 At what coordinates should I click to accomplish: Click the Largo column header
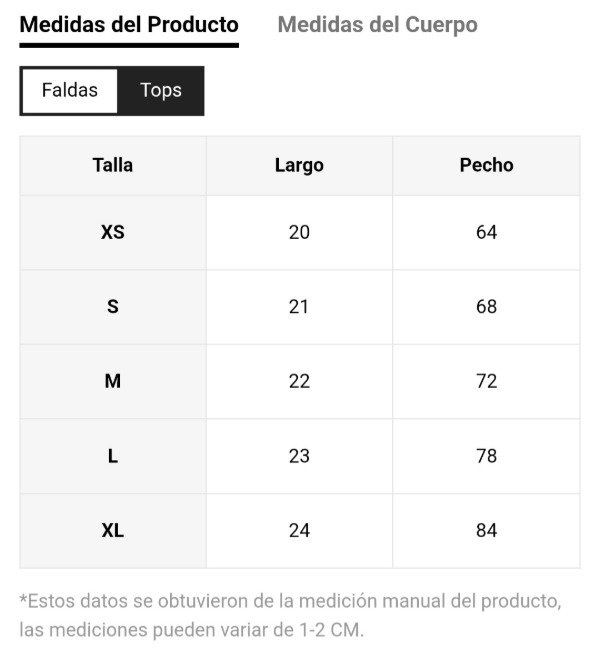click(x=299, y=166)
